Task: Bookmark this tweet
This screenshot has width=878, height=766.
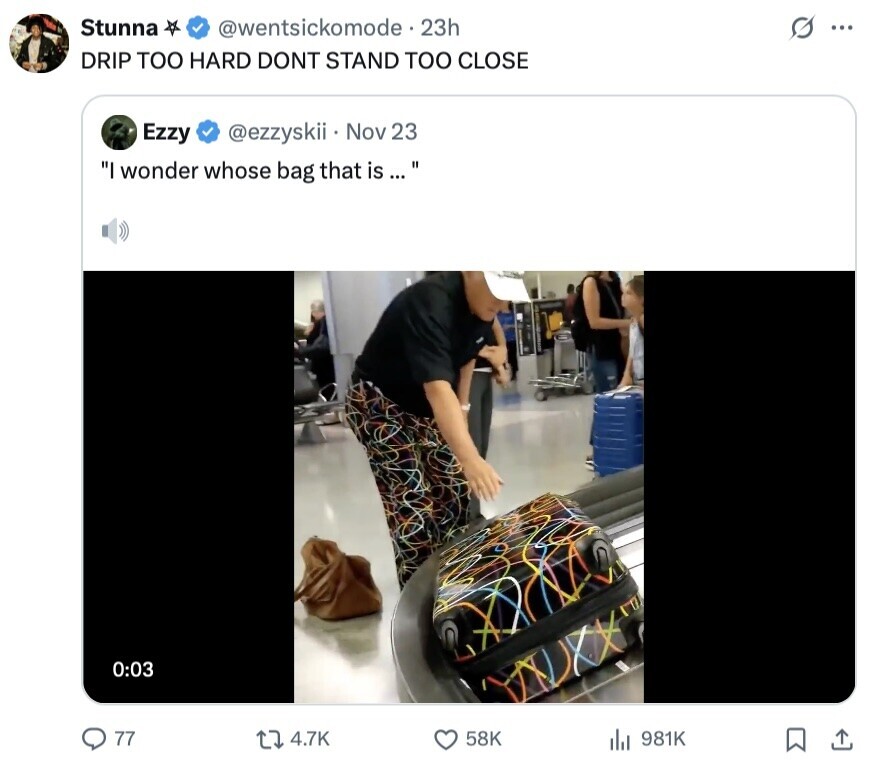Action: [796, 739]
